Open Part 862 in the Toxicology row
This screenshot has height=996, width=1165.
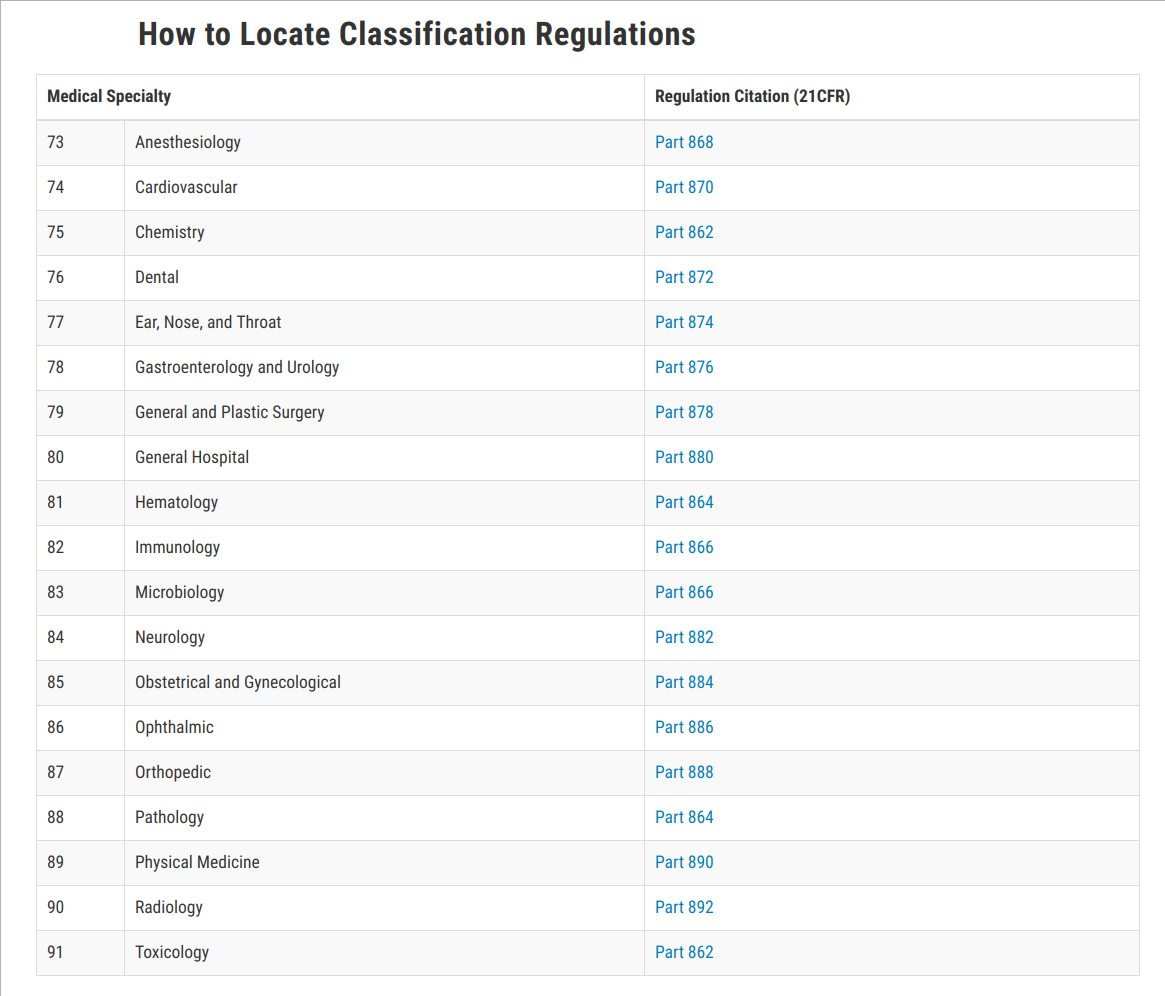(x=684, y=952)
